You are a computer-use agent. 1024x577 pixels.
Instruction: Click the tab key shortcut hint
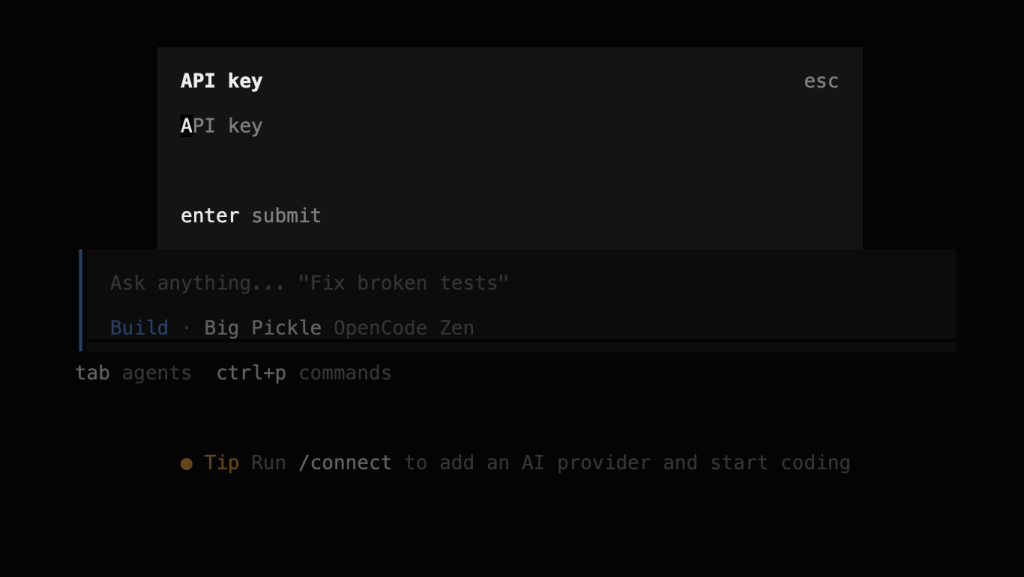(x=92, y=373)
